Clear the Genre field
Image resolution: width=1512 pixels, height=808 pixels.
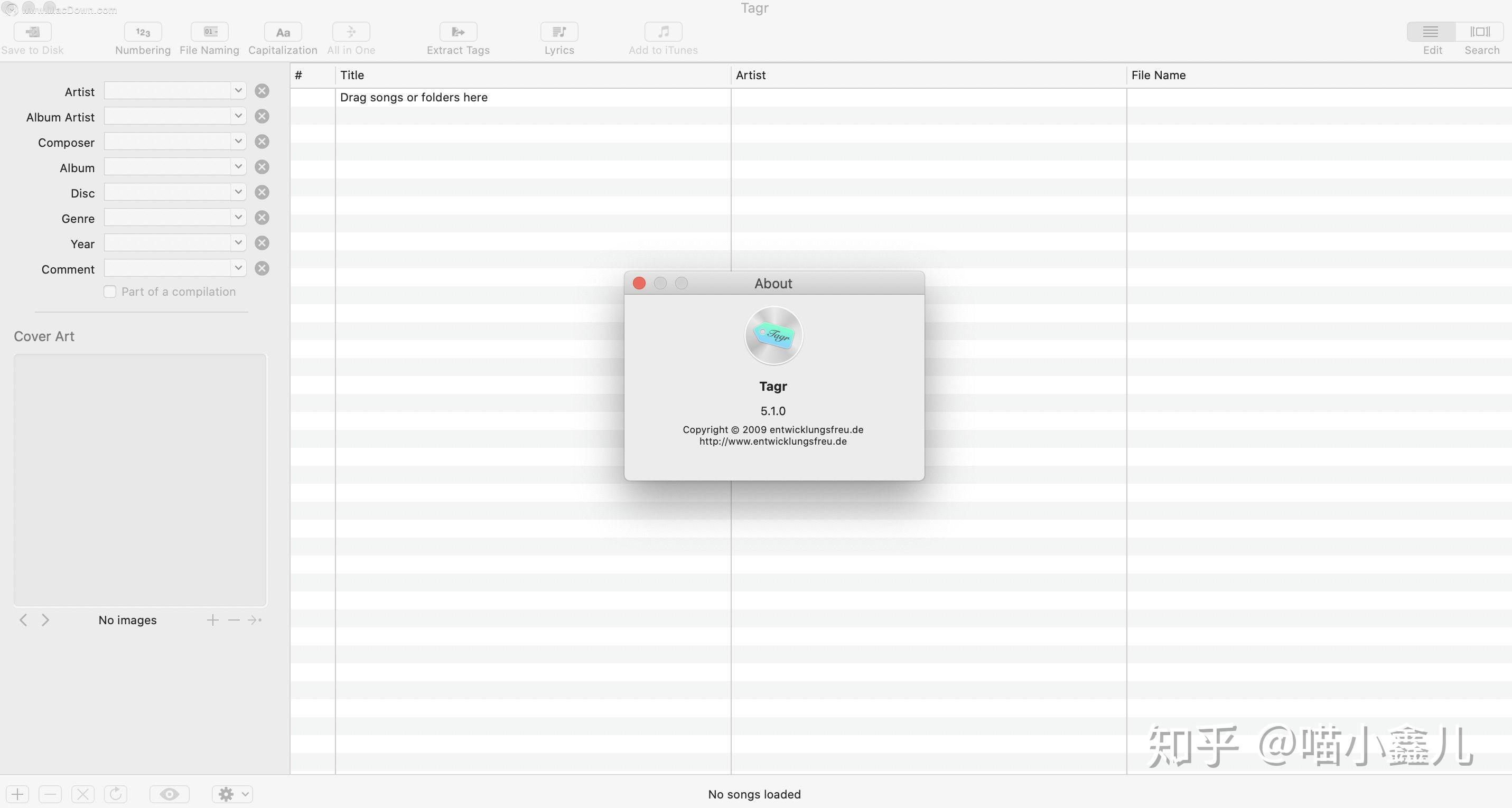262,218
